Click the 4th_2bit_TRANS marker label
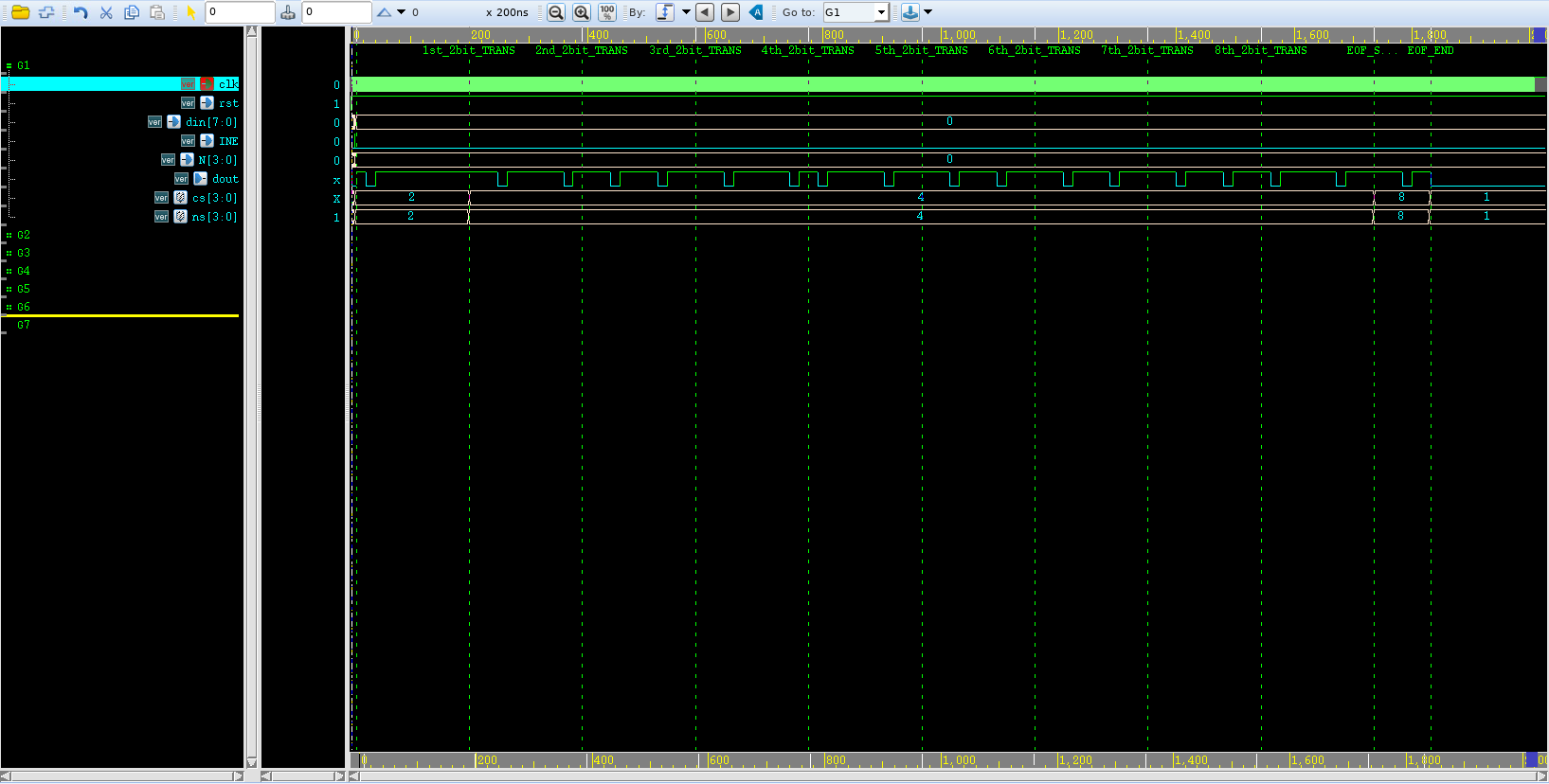The height and width of the screenshot is (784, 1549). pyautogui.click(x=808, y=50)
